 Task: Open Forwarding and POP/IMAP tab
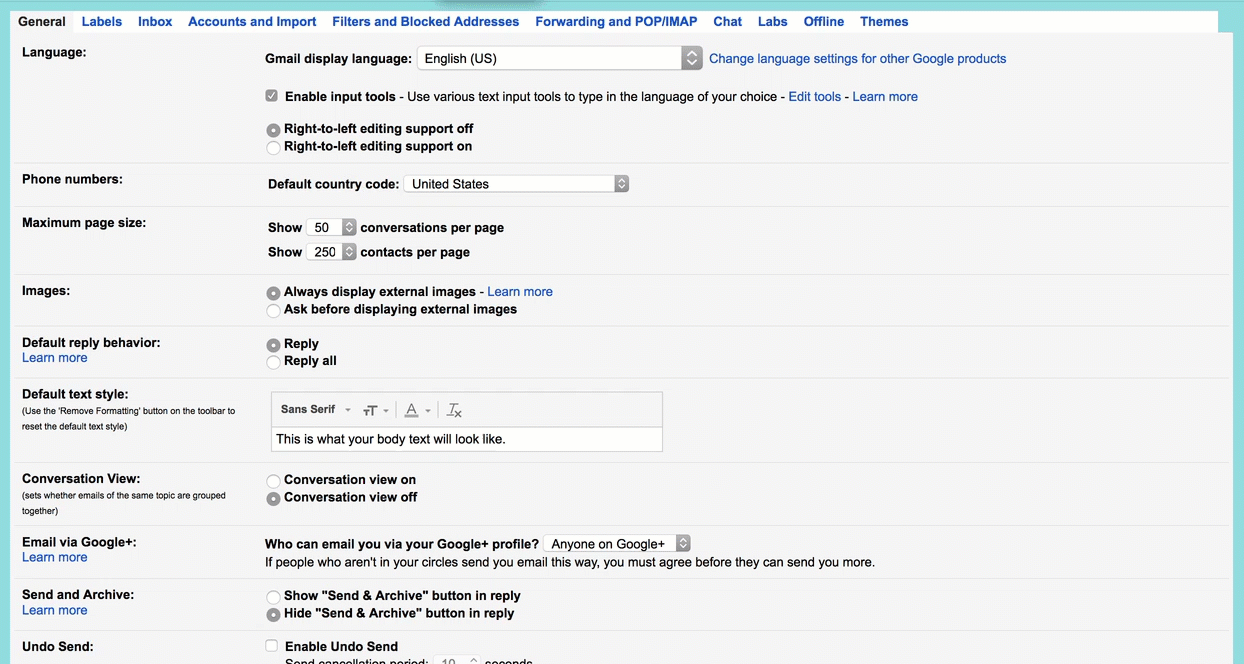(616, 21)
